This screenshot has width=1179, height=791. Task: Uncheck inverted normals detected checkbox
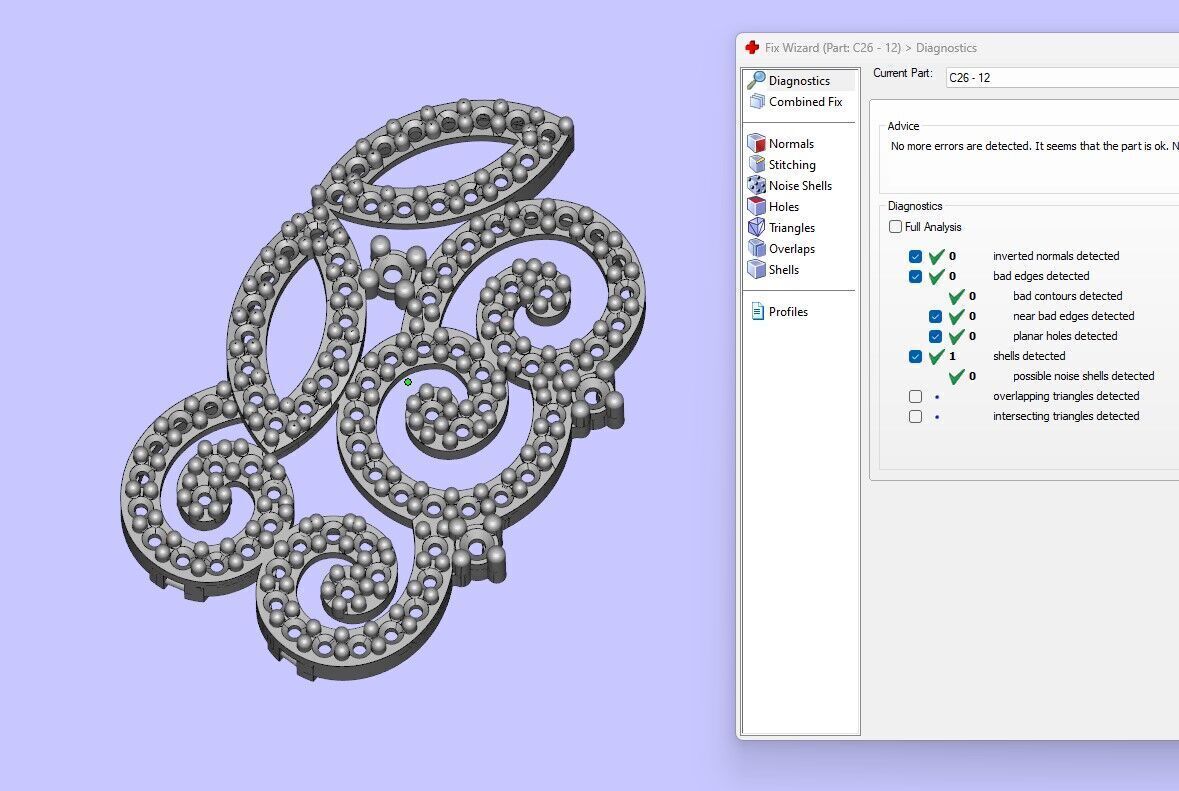[915, 256]
